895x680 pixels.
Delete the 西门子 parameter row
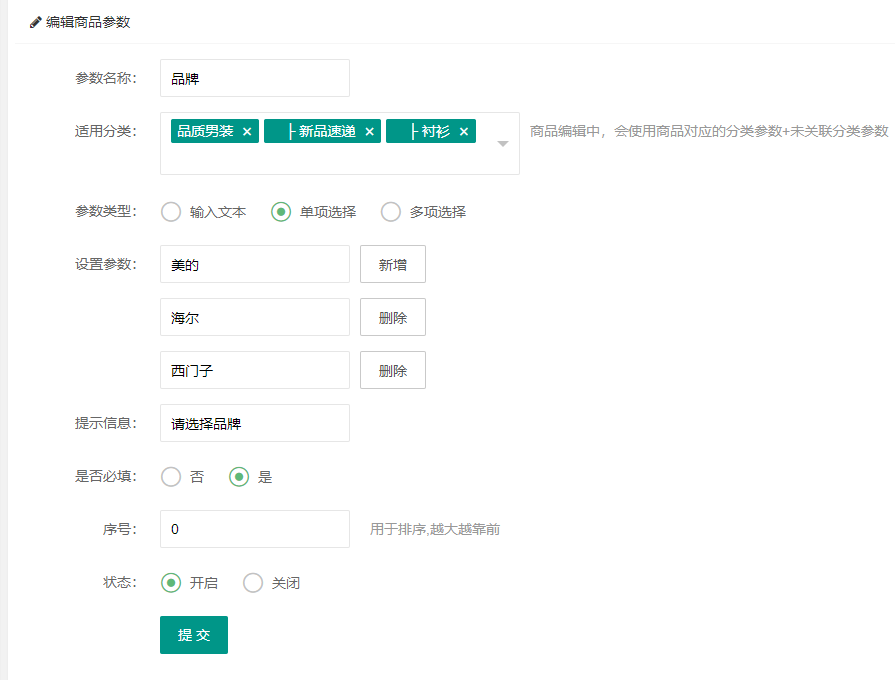393,371
